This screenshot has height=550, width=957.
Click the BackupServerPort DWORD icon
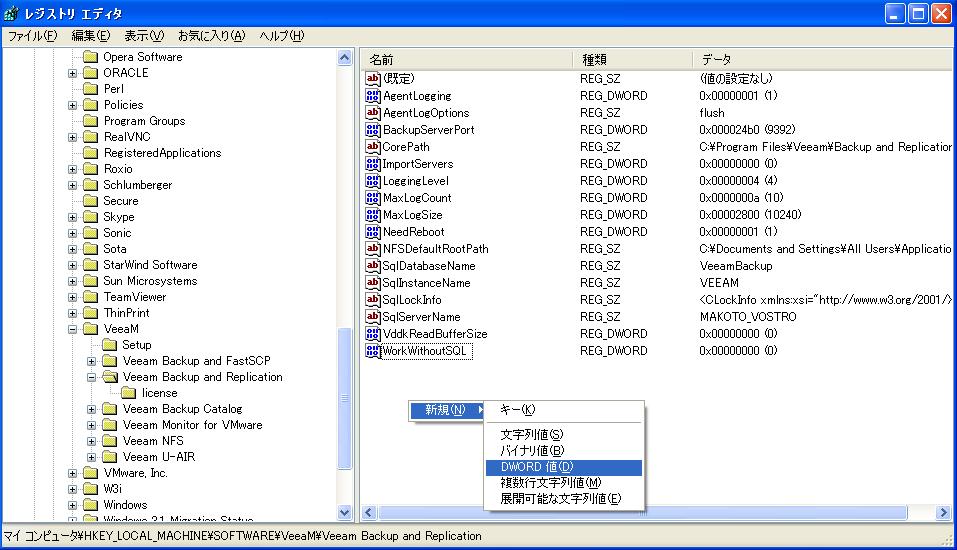pos(372,130)
